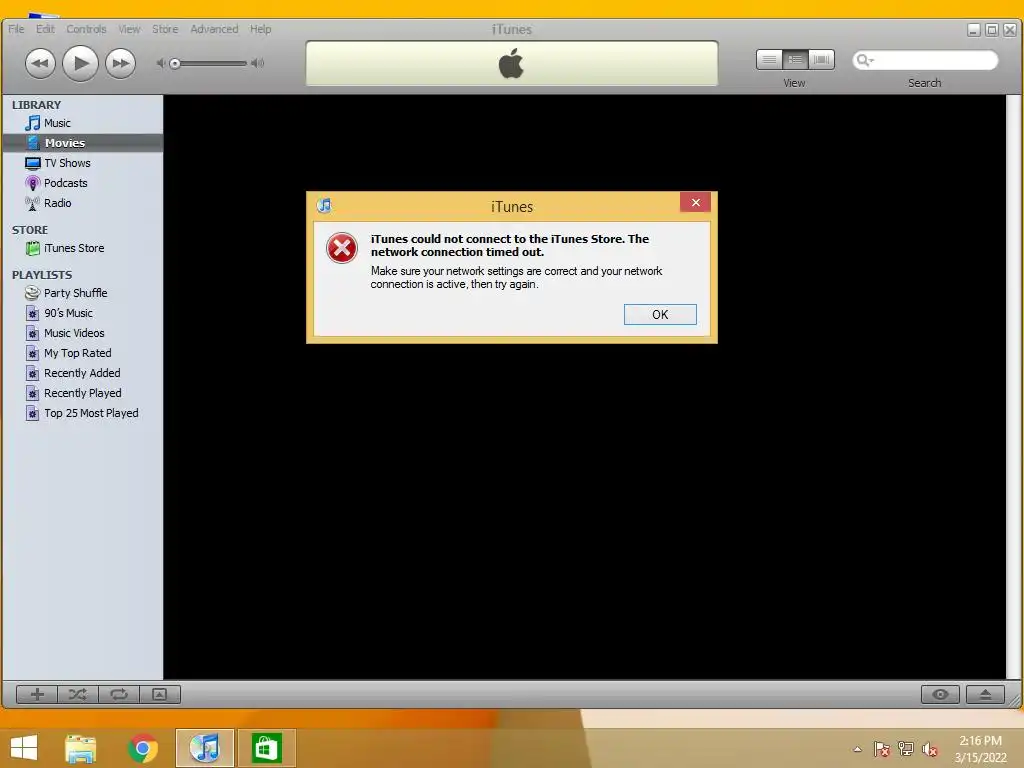Click the iTunes search field
The width and height of the screenshot is (1024, 768).
925,60
